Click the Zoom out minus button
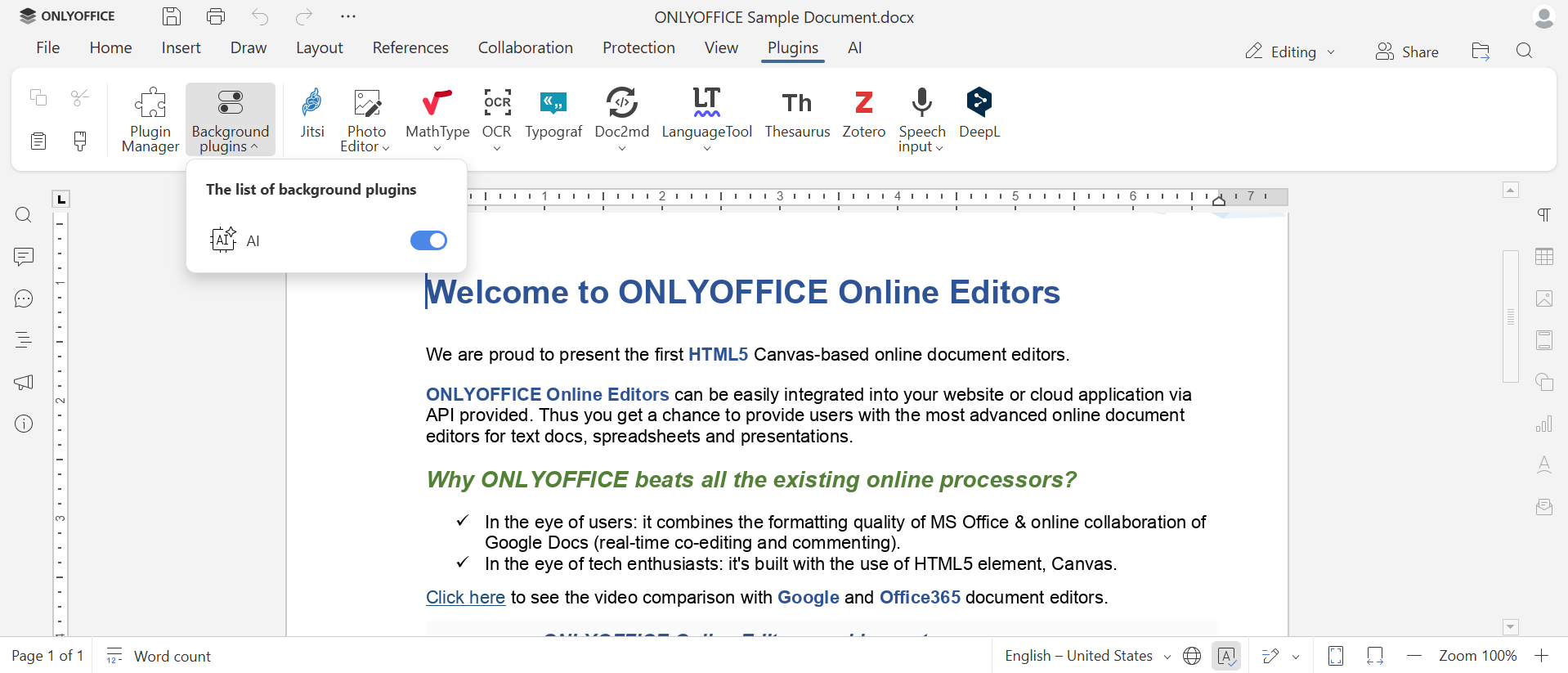Image resolution: width=1568 pixels, height=673 pixels. [x=1414, y=656]
